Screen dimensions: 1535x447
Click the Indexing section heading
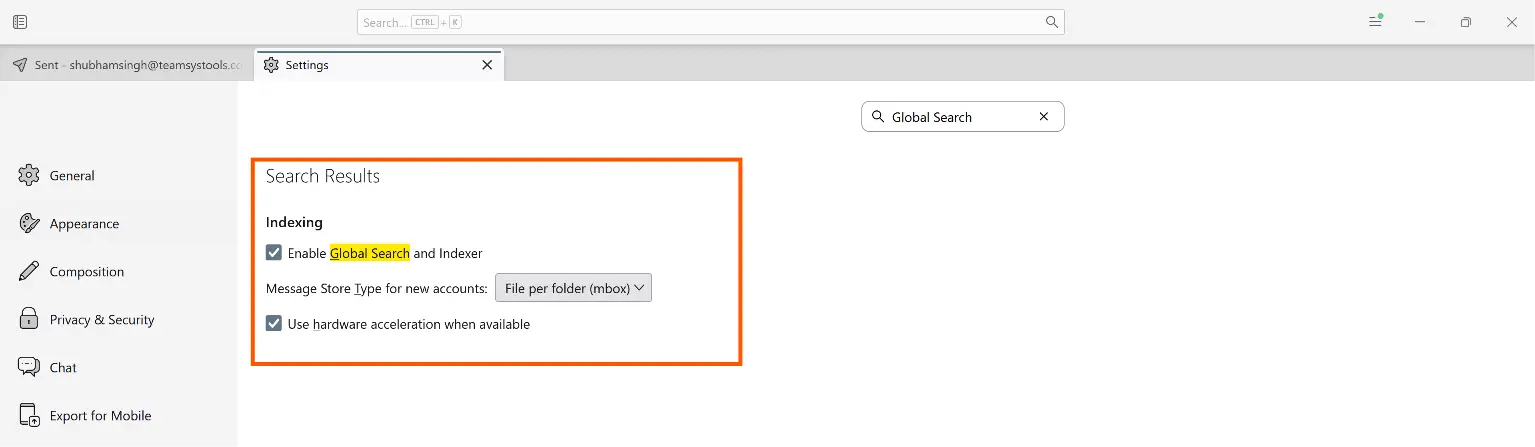coord(294,222)
